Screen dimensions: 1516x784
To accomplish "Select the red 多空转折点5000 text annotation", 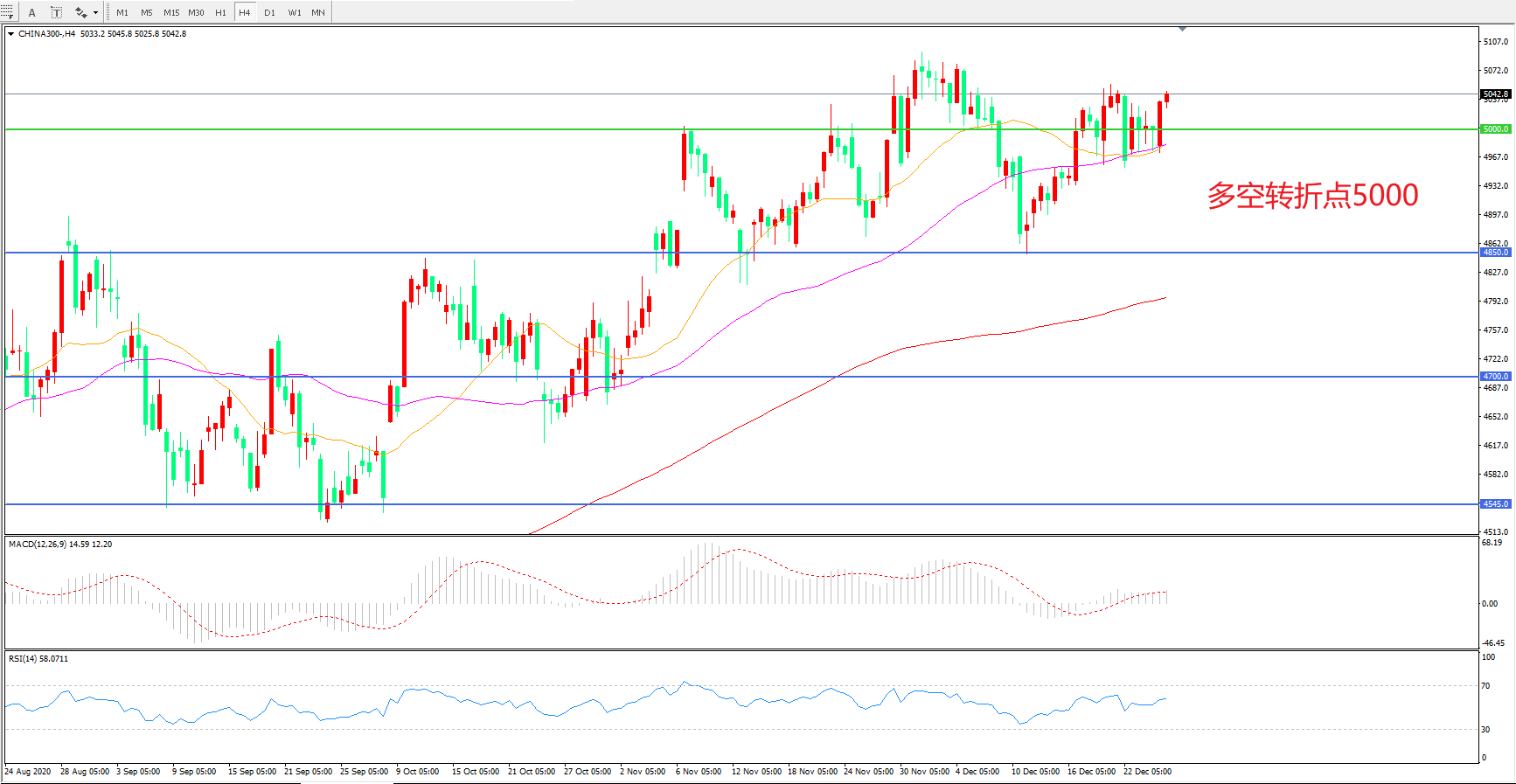I will (1312, 195).
